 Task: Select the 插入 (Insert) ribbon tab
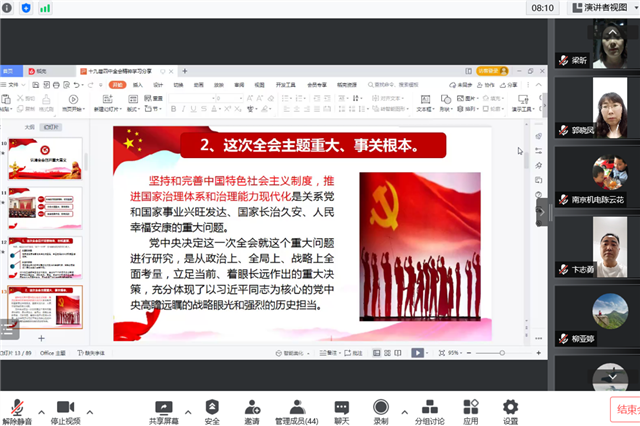138,85
